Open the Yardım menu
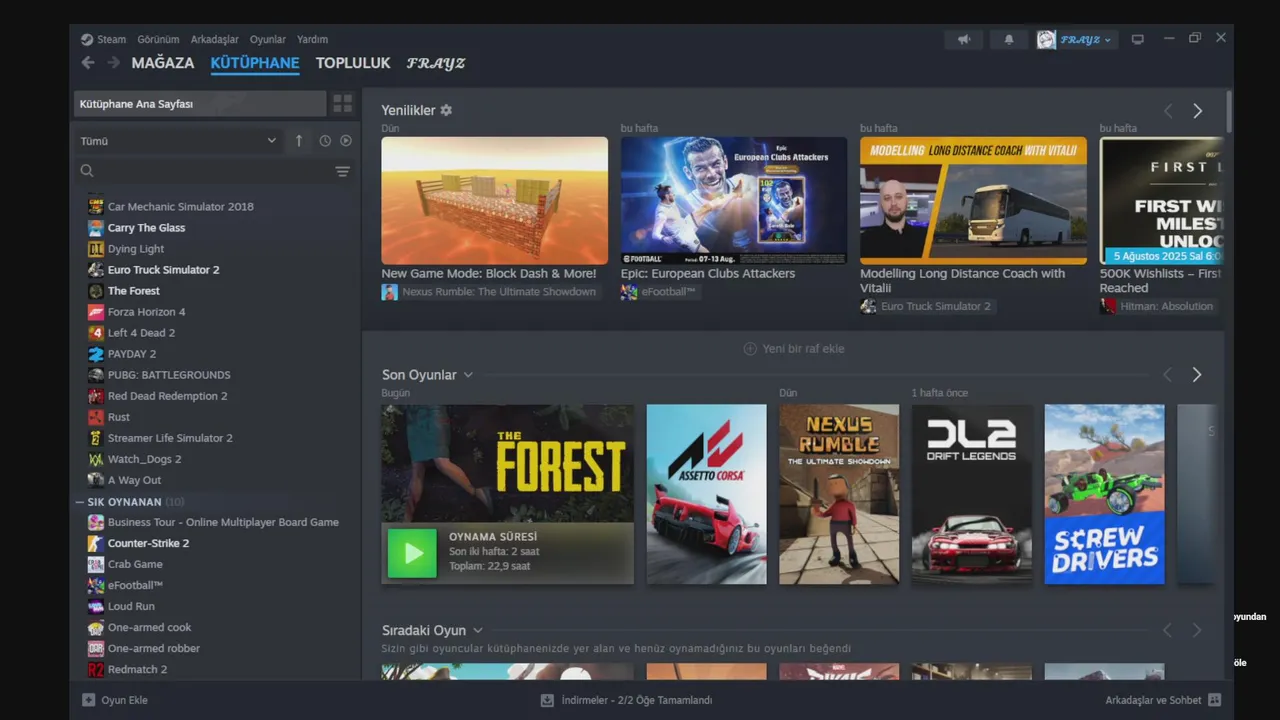The height and width of the screenshot is (720, 1280). point(312,39)
